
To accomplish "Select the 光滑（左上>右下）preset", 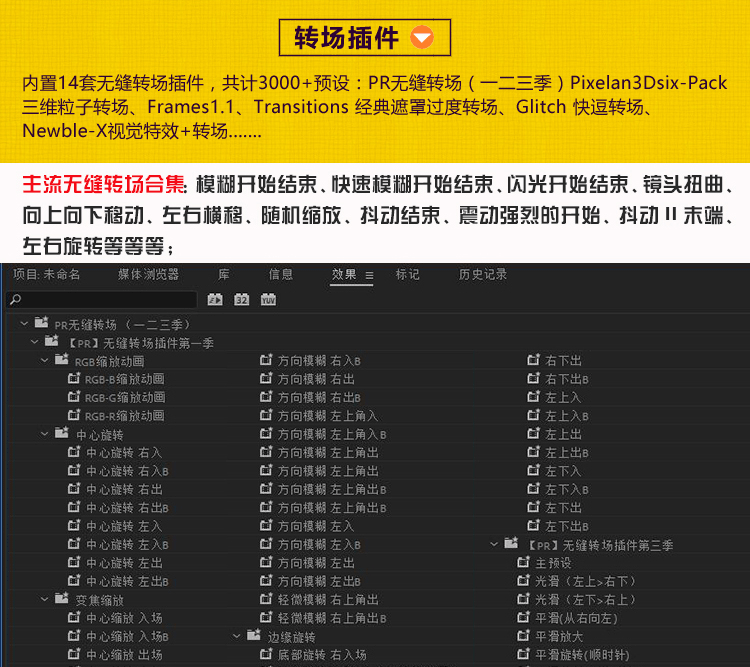I will [585, 581].
